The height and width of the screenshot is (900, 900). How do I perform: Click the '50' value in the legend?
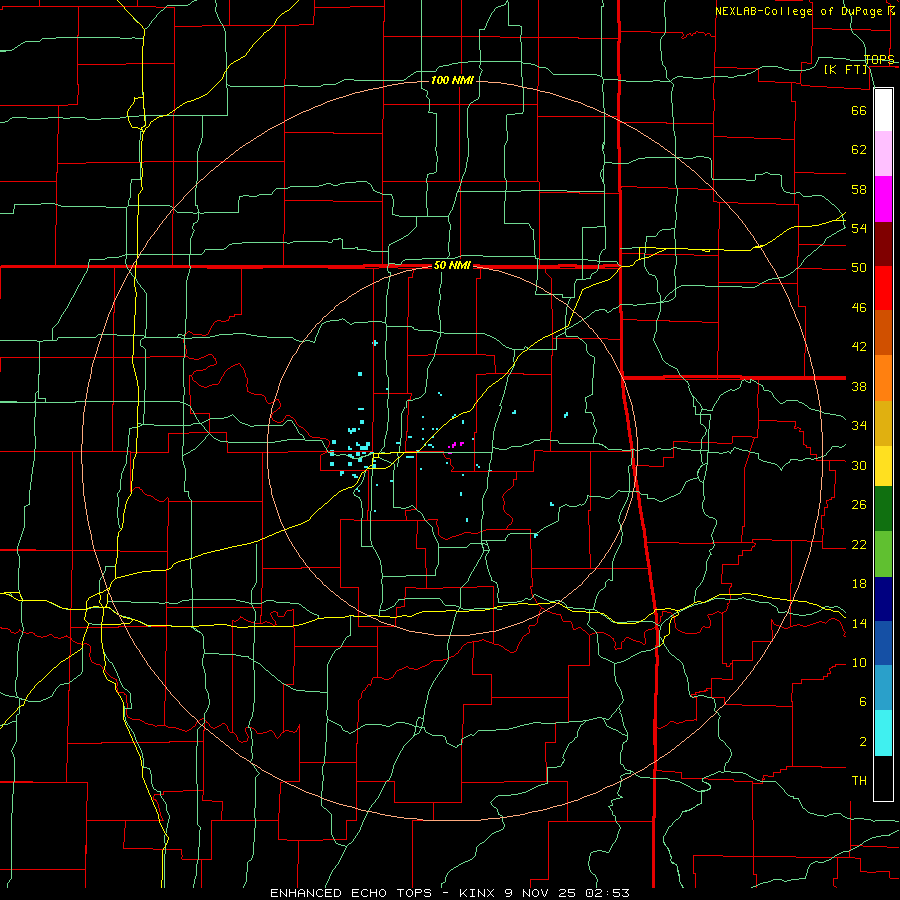tap(859, 267)
